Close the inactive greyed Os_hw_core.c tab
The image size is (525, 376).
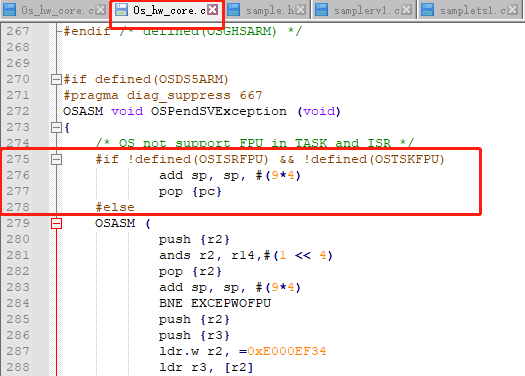[100, 10]
